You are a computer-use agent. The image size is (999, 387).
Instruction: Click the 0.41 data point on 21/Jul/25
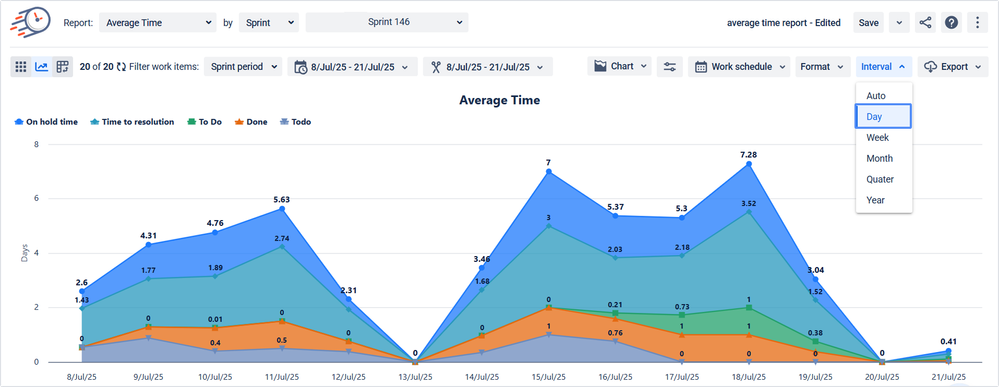click(949, 351)
